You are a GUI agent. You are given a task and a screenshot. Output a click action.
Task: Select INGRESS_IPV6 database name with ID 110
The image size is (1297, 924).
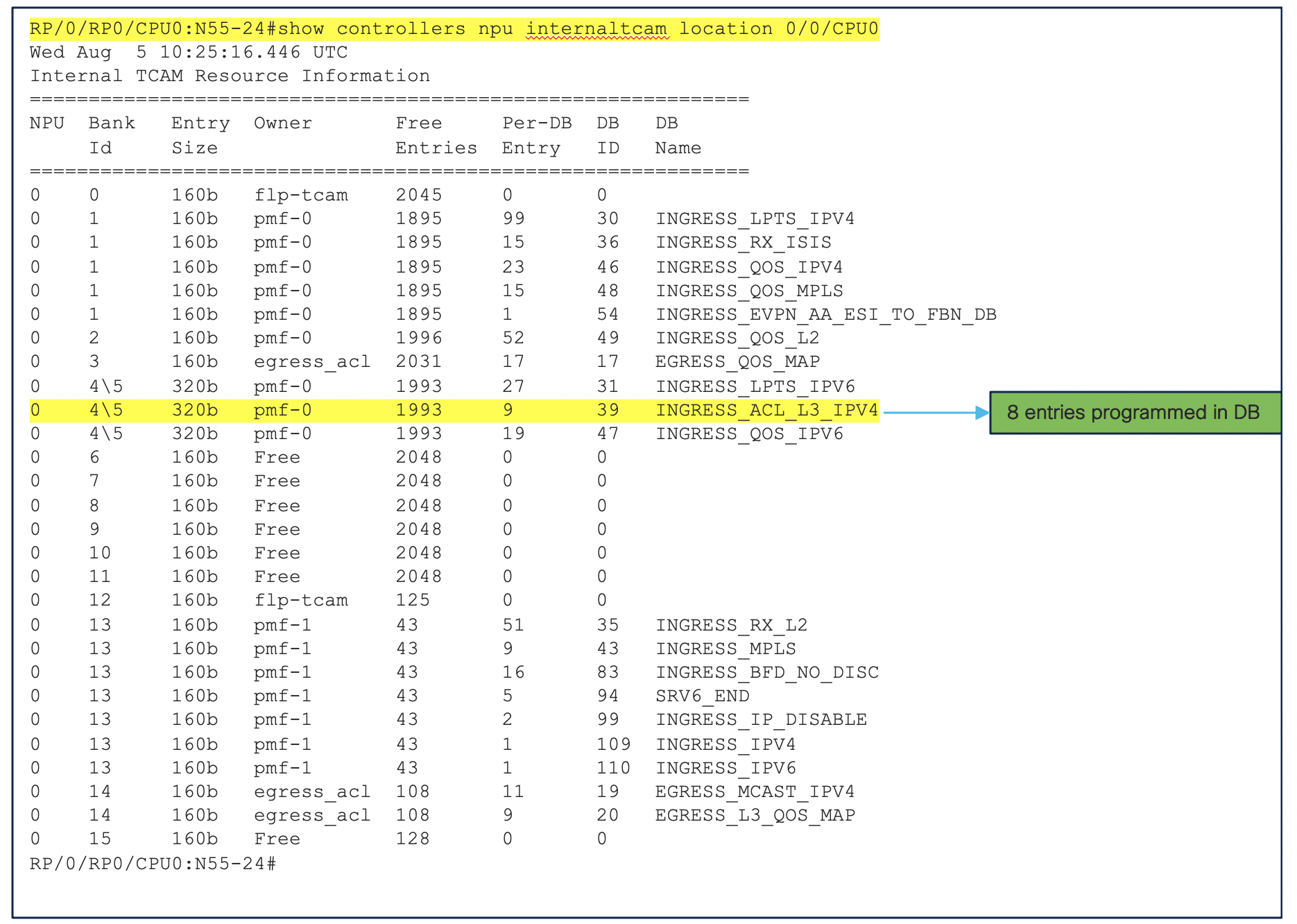click(725, 769)
